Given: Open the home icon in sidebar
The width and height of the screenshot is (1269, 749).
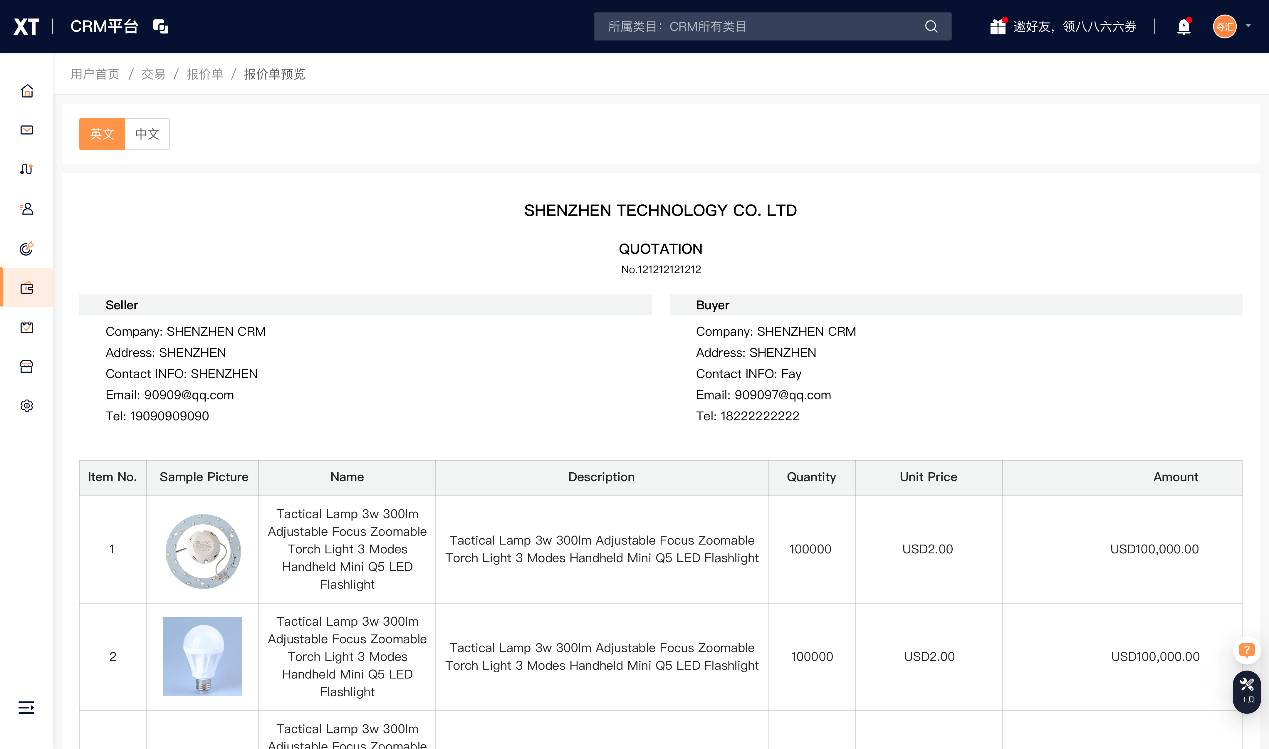Looking at the screenshot, I should point(27,91).
